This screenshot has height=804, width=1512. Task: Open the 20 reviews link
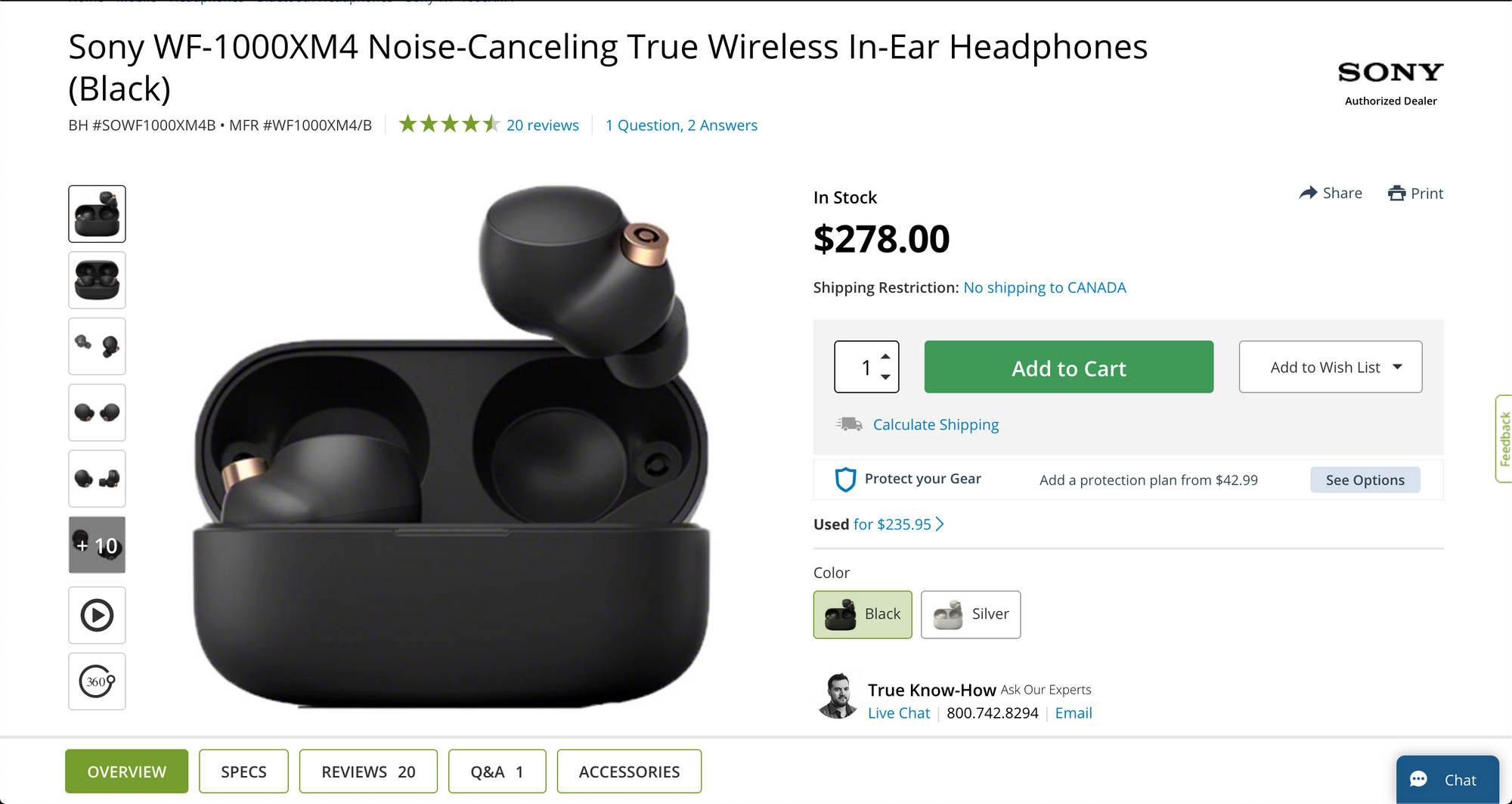point(543,125)
